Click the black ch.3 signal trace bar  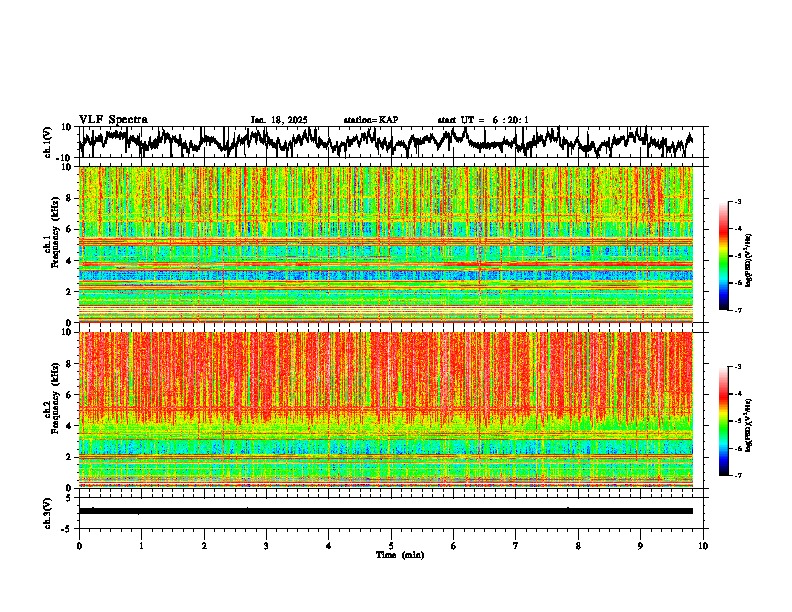click(386, 511)
